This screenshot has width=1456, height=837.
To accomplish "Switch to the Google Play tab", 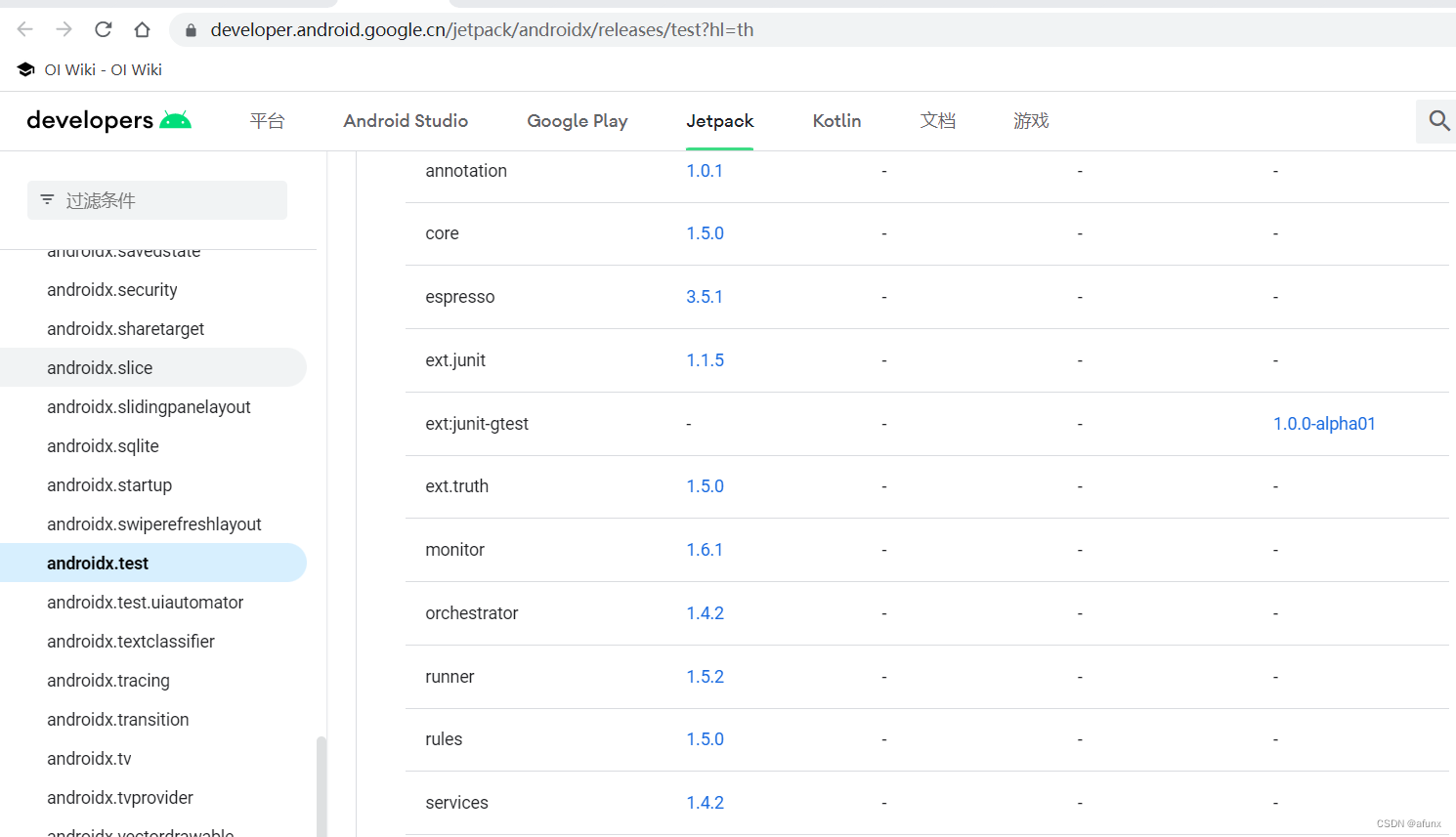I will 578,120.
